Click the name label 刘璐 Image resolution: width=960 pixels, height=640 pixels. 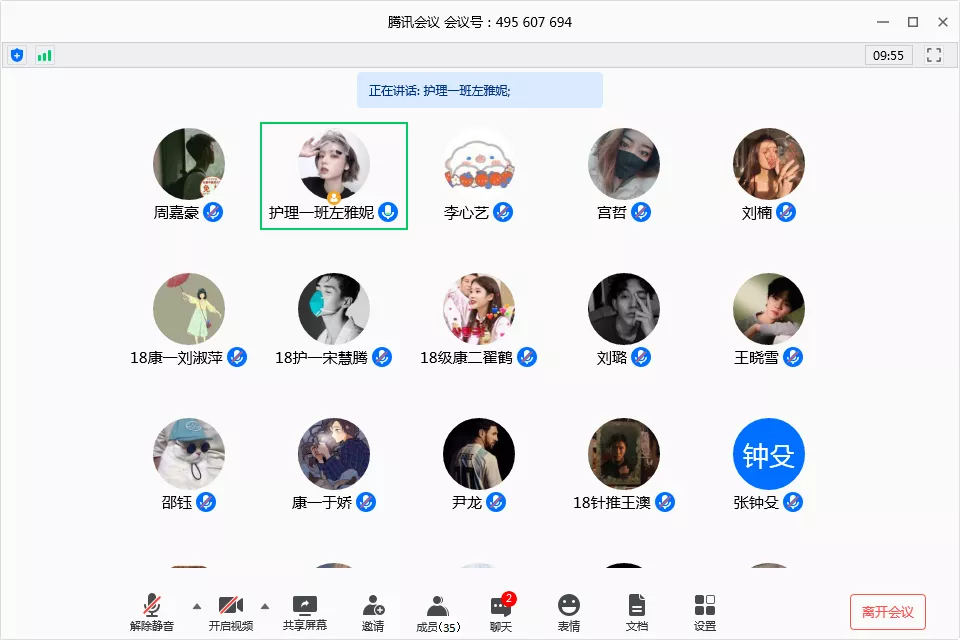(x=612, y=358)
